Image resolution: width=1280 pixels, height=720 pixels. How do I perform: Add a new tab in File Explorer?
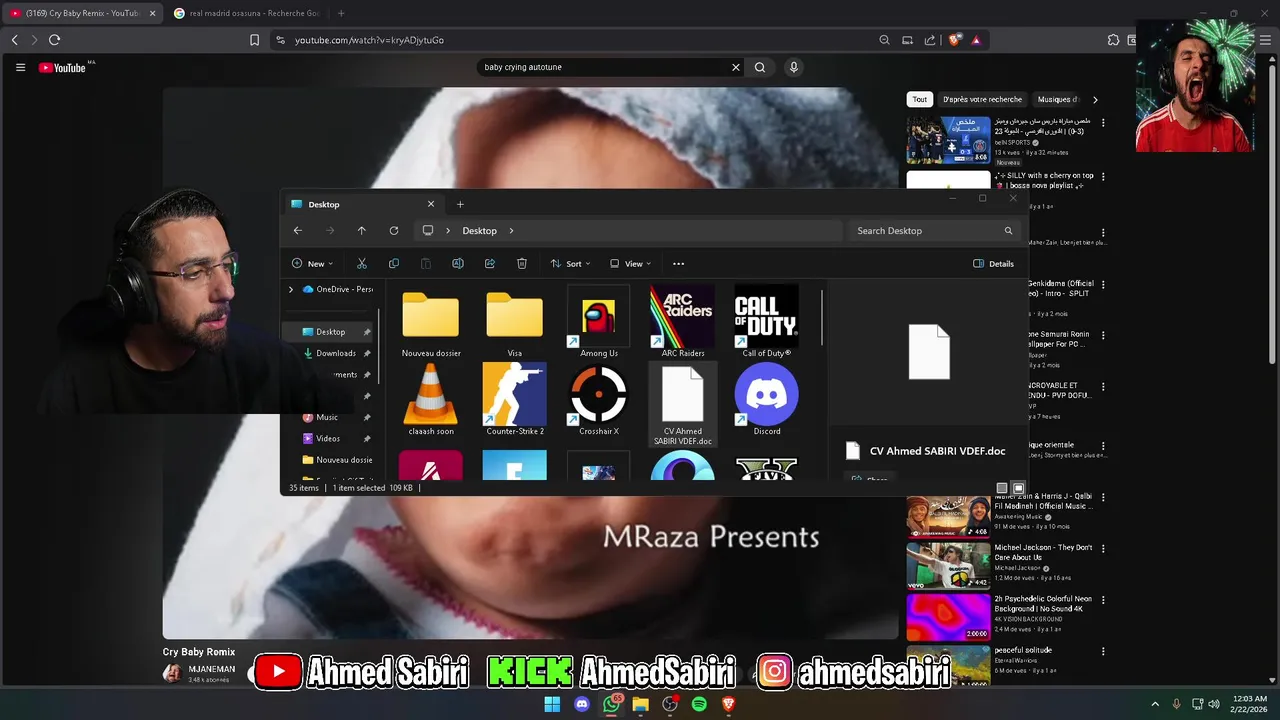[460, 204]
